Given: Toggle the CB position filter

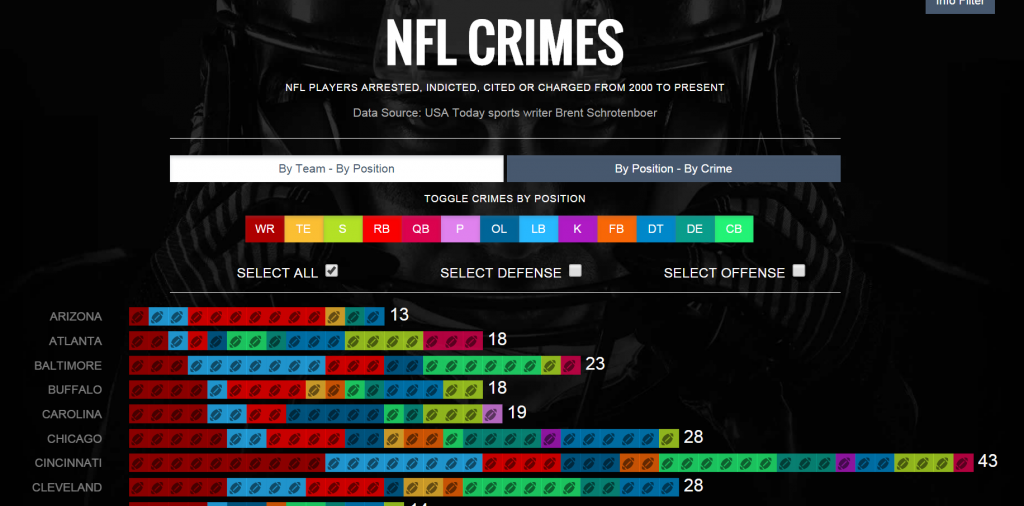Looking at the screenshot, I should click(x=734, y=229).
